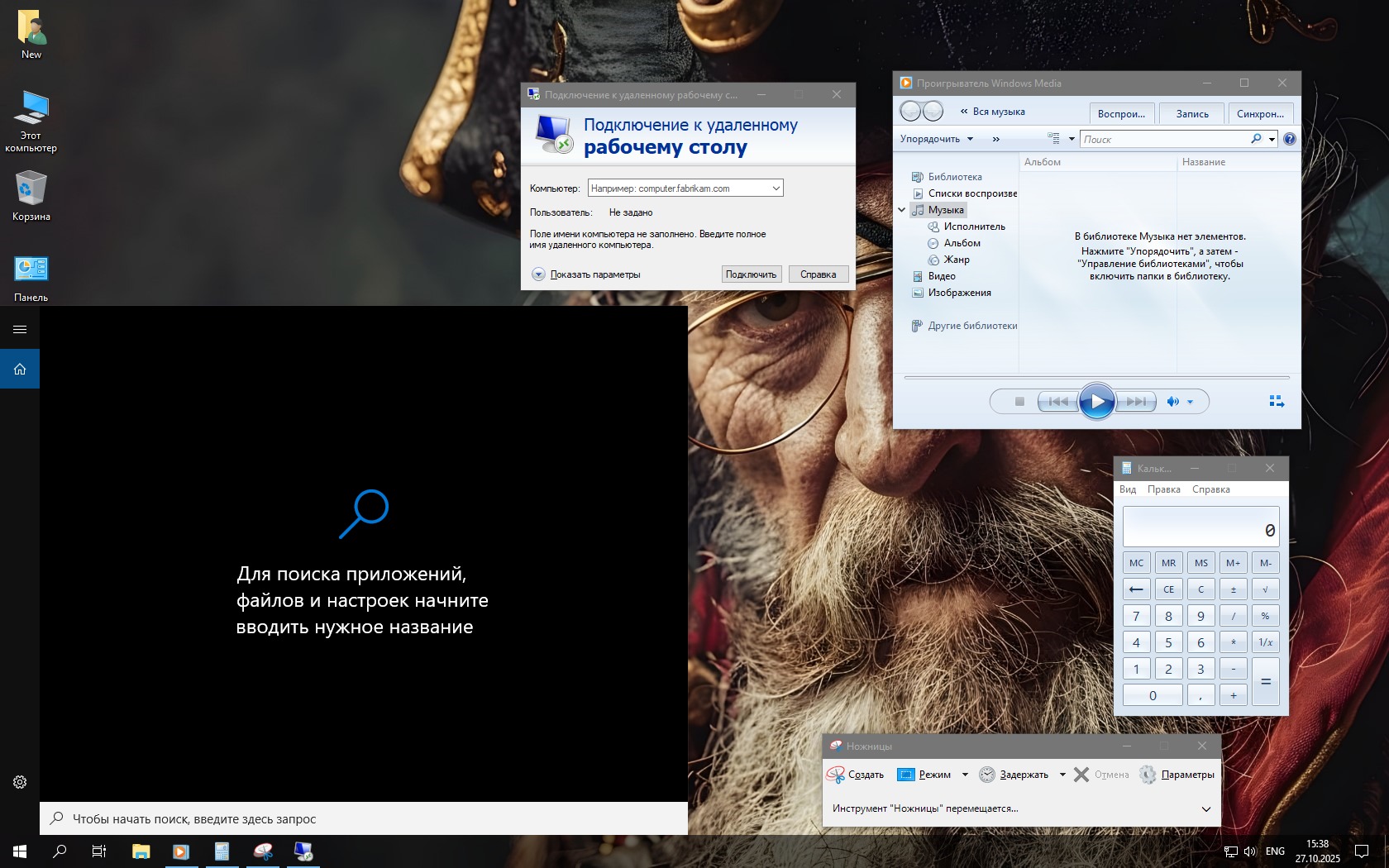The image size is (1389, 868).
Task: Switch to the Запись tab
Action: (1192, 114)
